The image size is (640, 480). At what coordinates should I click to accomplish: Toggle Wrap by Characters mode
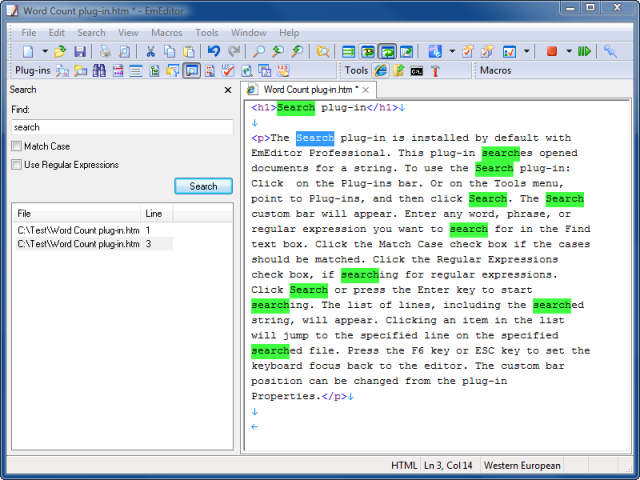pos(368,51)
